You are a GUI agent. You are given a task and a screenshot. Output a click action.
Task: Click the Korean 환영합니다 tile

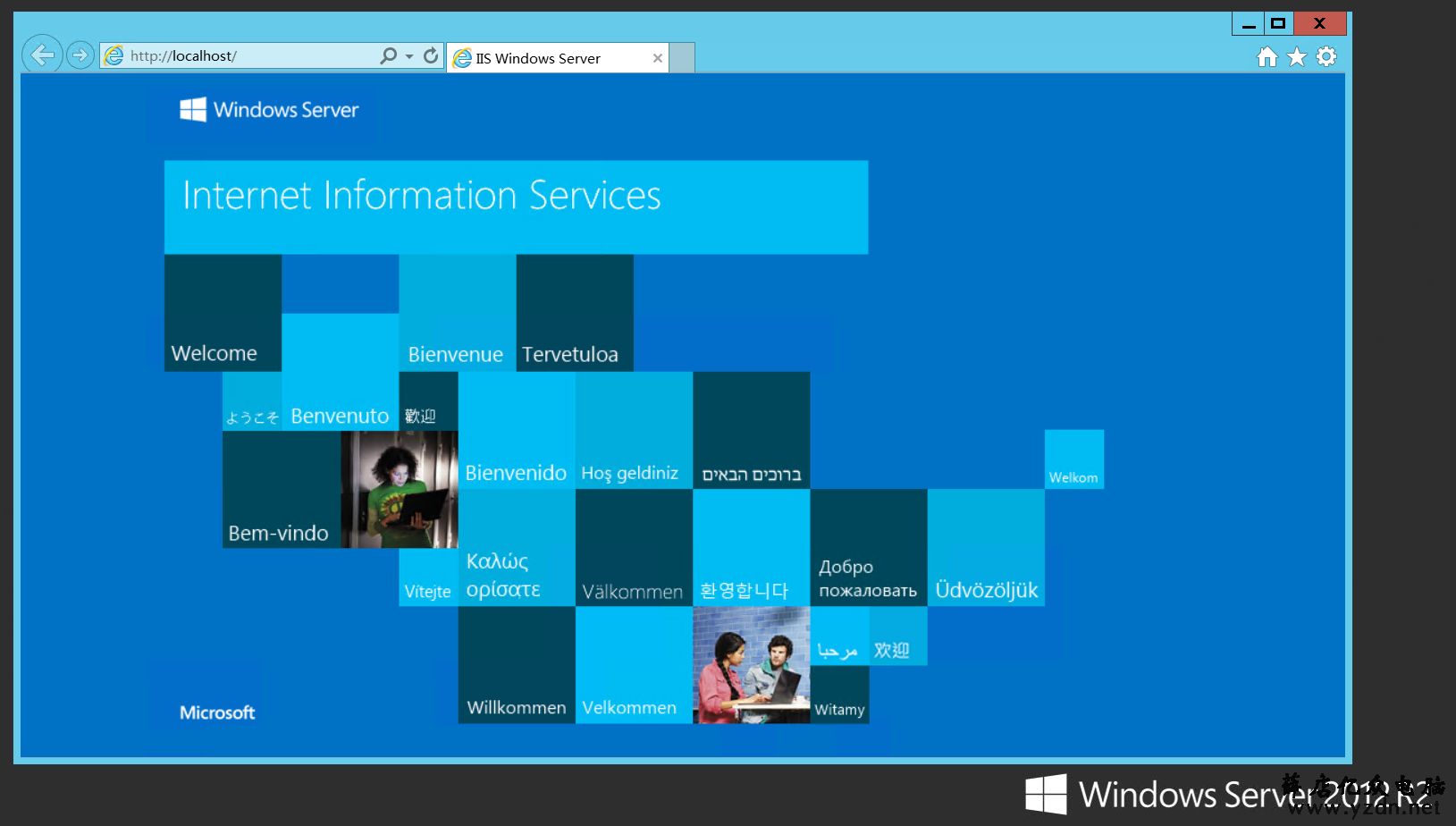752,547
